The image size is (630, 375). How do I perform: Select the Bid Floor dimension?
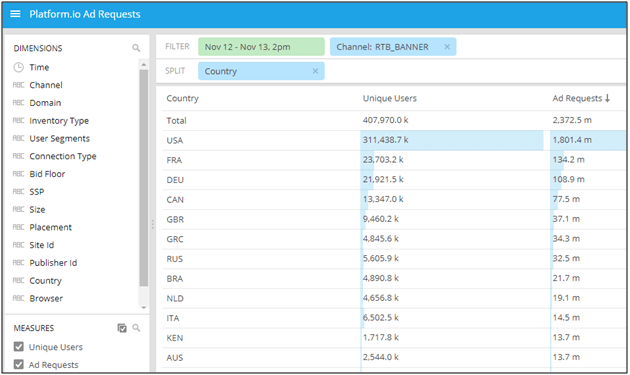pos(47,174)
